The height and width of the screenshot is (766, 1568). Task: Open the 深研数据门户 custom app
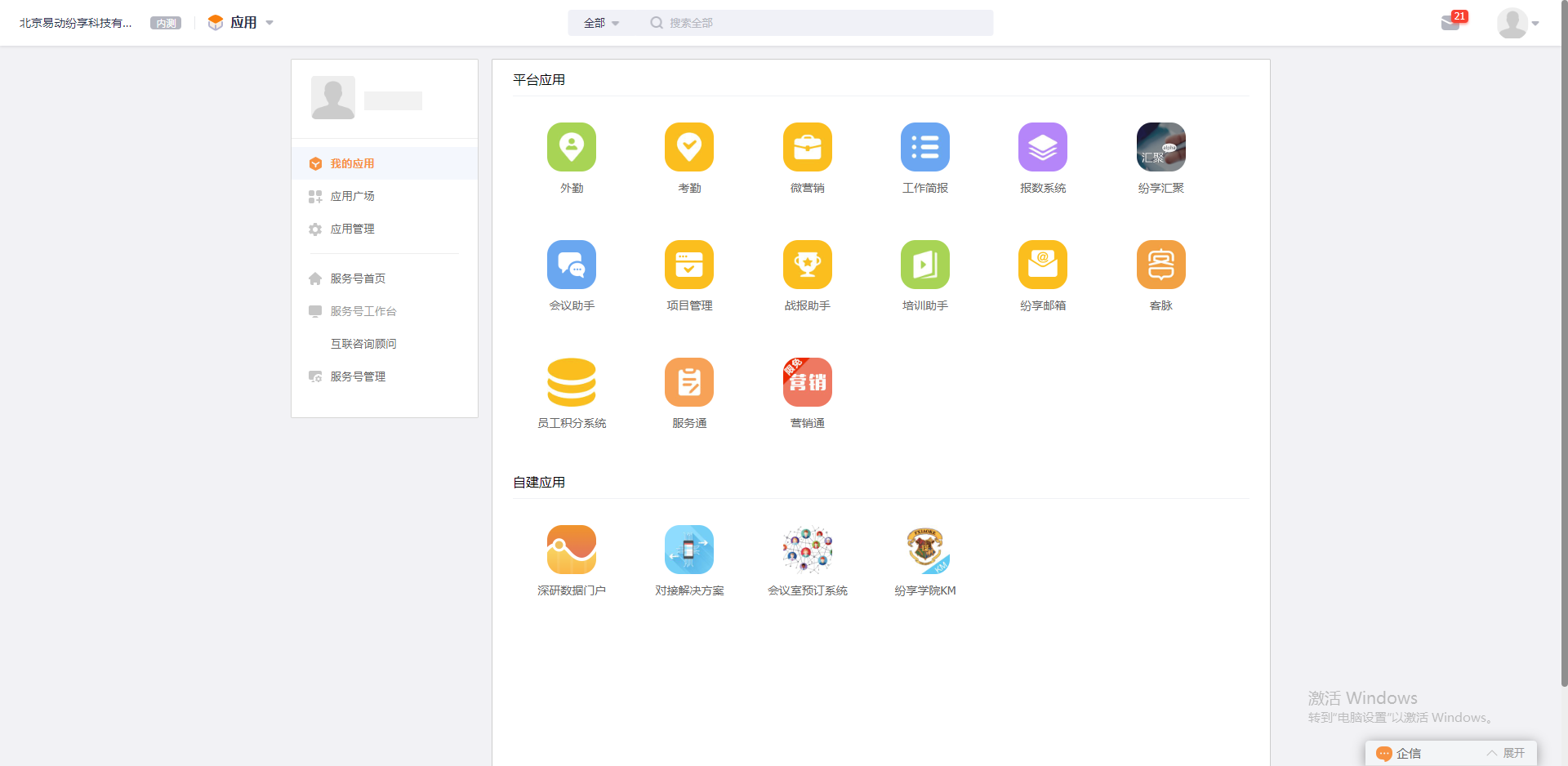572,550
